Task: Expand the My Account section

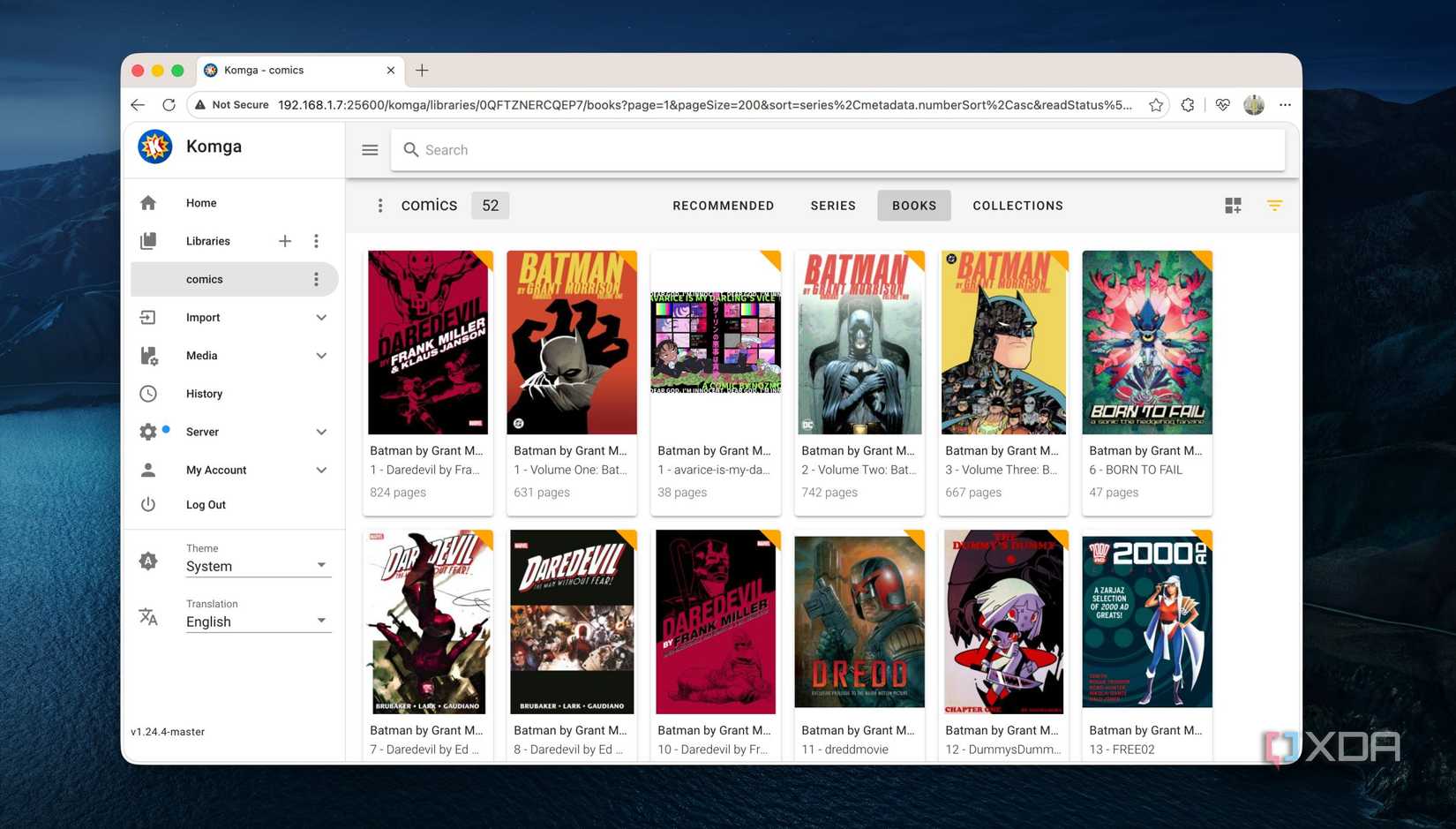Action: (x=321, y=470)
